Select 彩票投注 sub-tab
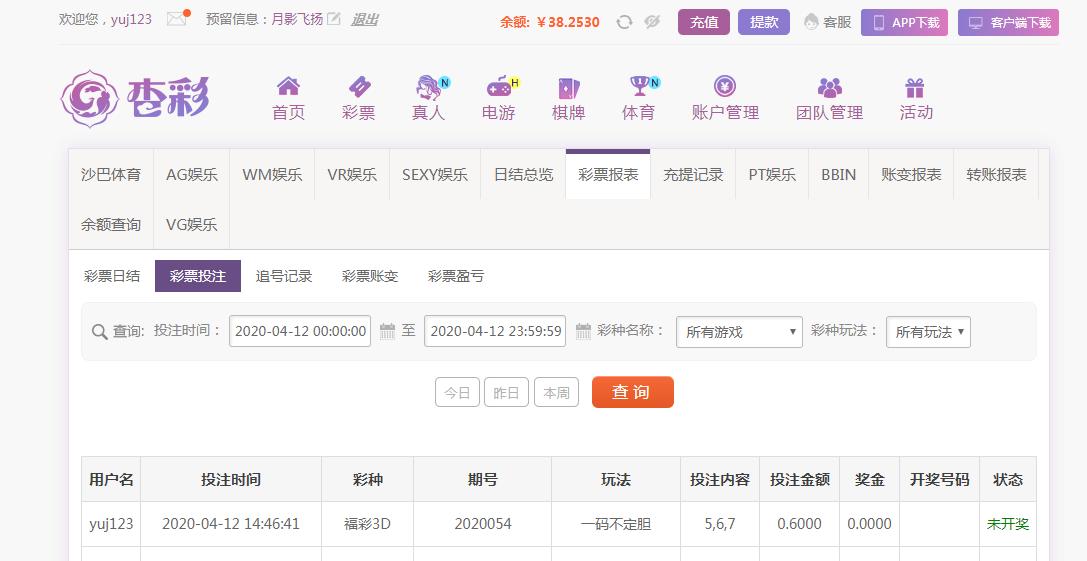Screen dimensions: 1087x561 [x=198, y=276]
